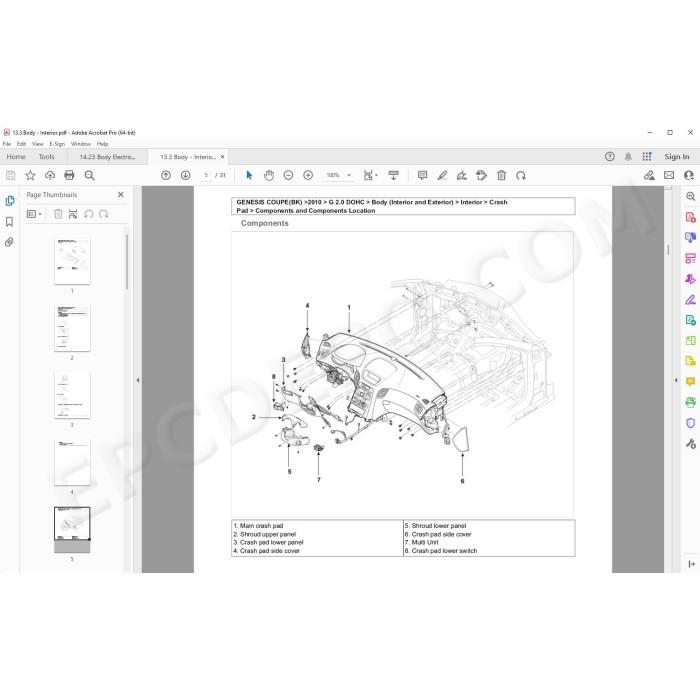
Task: Select page 2 thumbnail
Action: point(72,329)
